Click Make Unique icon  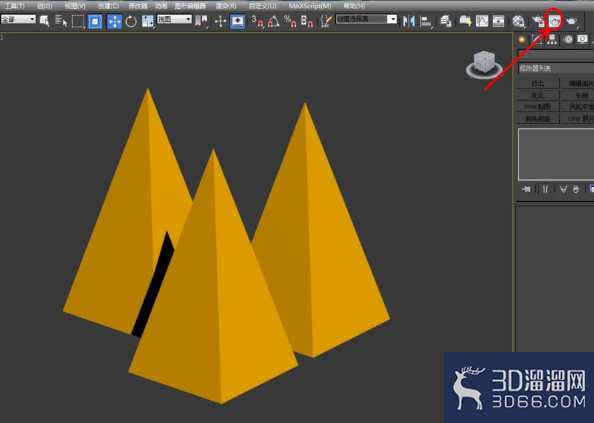coord(563,189)
